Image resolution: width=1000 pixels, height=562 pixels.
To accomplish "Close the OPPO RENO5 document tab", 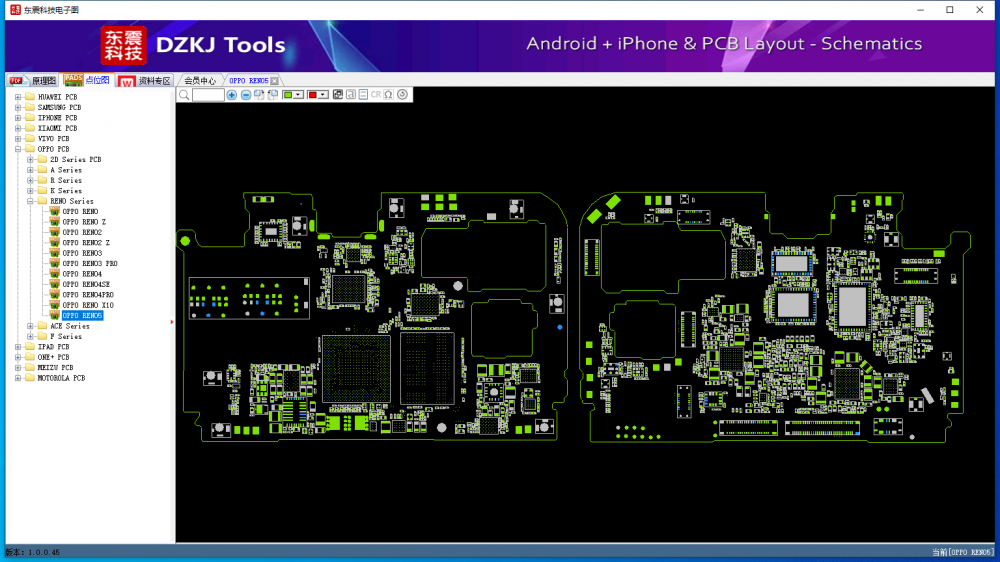I will pyautogui.click(x=275, y=81).
